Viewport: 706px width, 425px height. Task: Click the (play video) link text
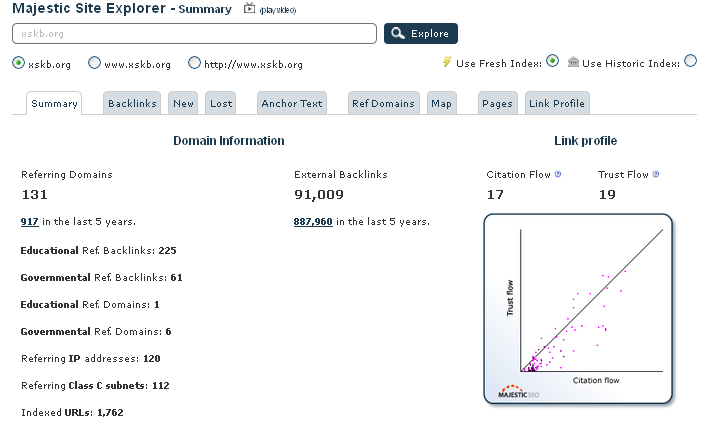pos(278,10)
